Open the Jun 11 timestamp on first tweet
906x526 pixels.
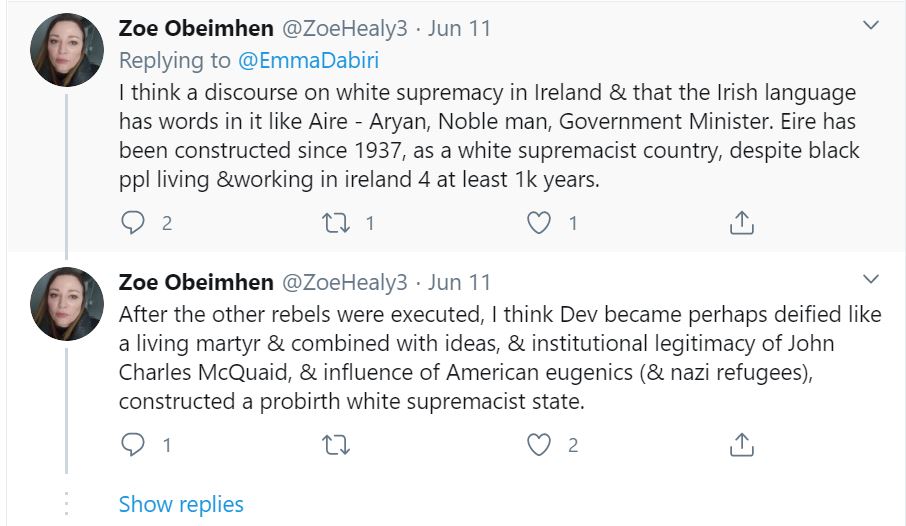(x=459, y=28)
